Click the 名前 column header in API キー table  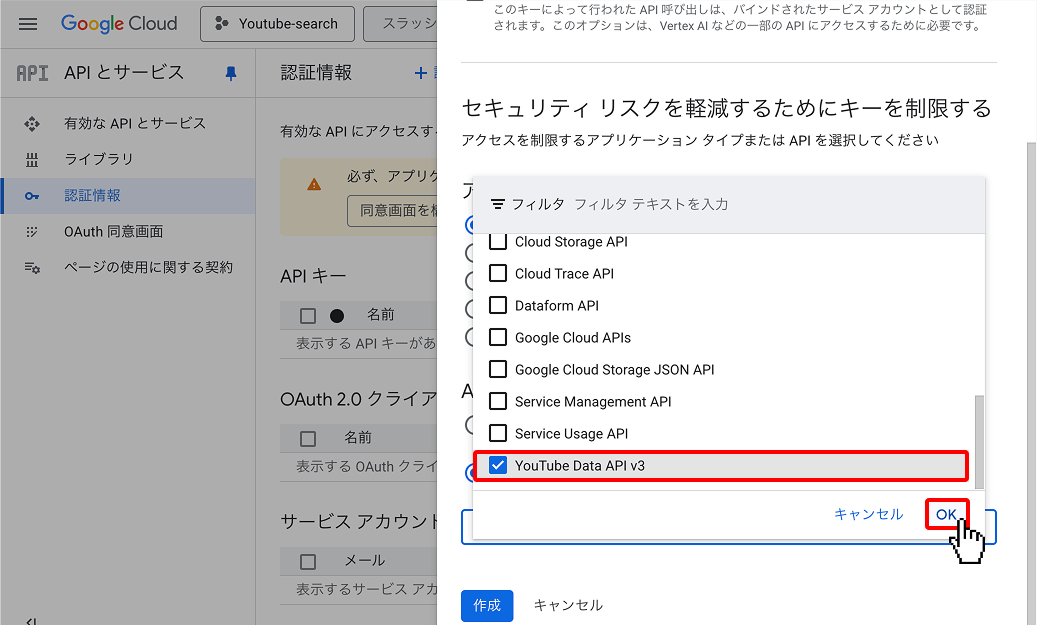tap(380, 315)
